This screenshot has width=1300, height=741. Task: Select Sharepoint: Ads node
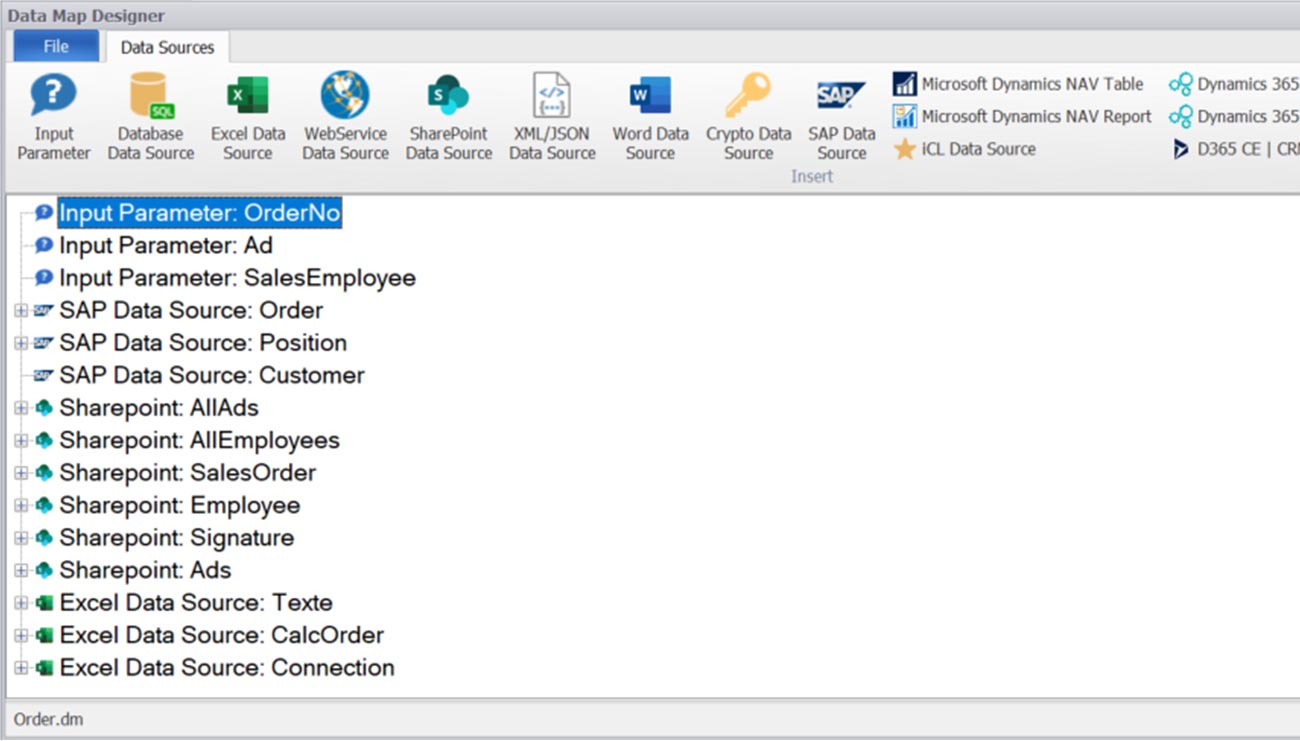point(145,570)
